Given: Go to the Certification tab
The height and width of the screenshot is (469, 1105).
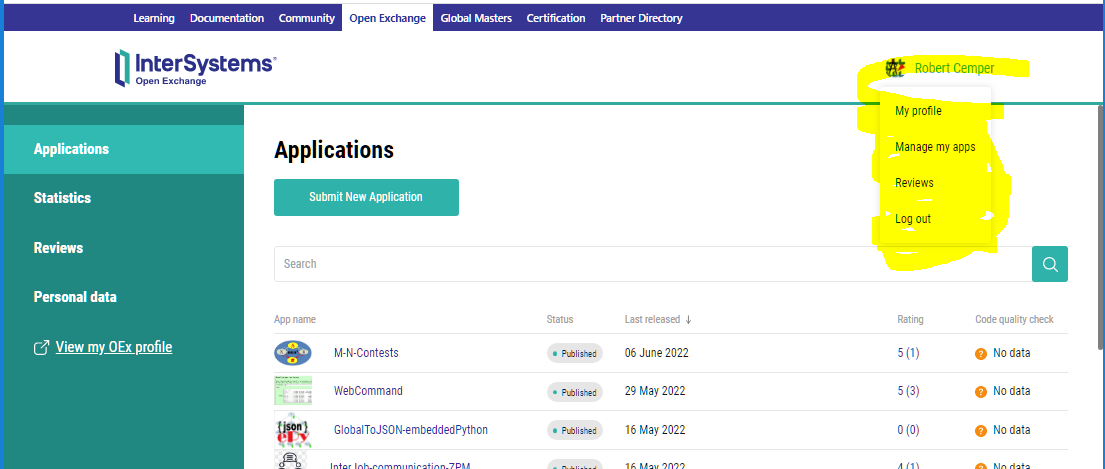Looking at the screenshot, I should (556, 18).
